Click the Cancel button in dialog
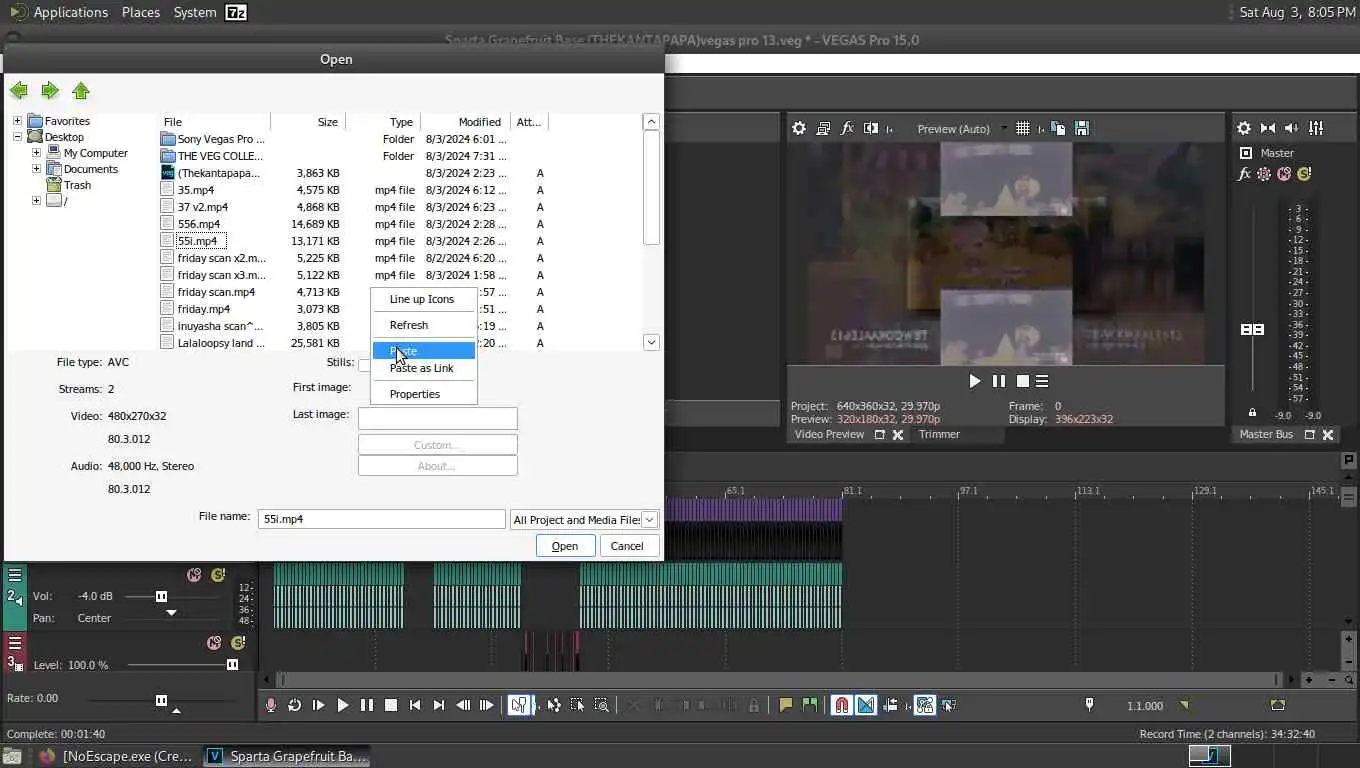 [x=627, y=546]
